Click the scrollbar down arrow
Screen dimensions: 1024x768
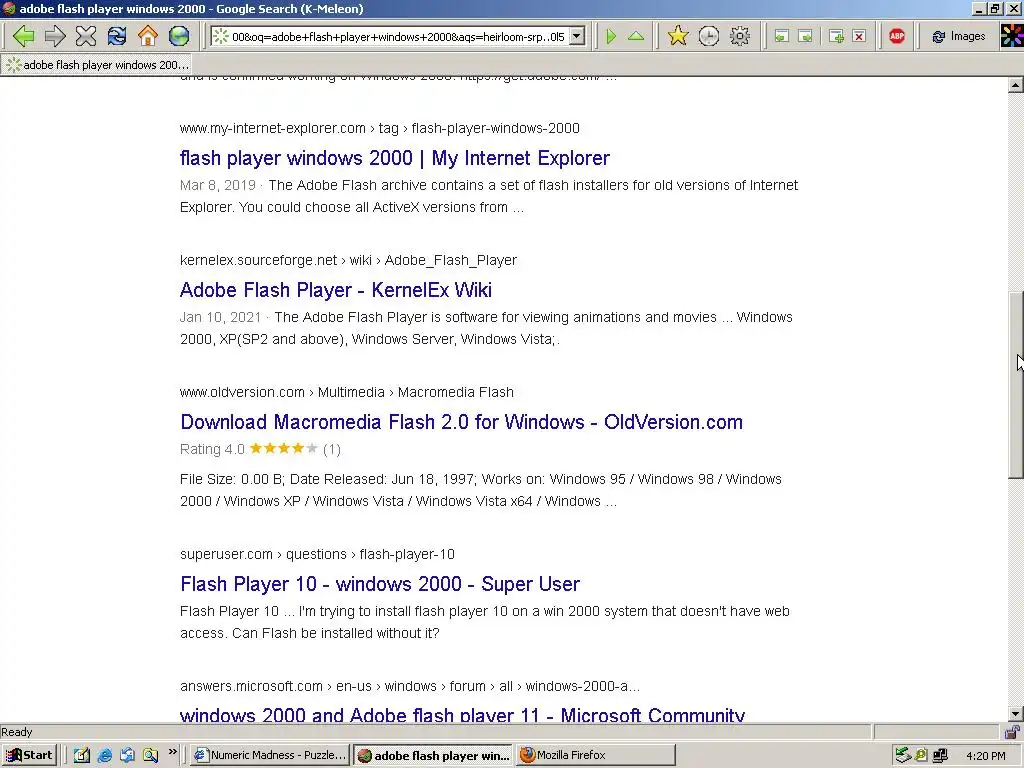click(x=1016, y=714)
